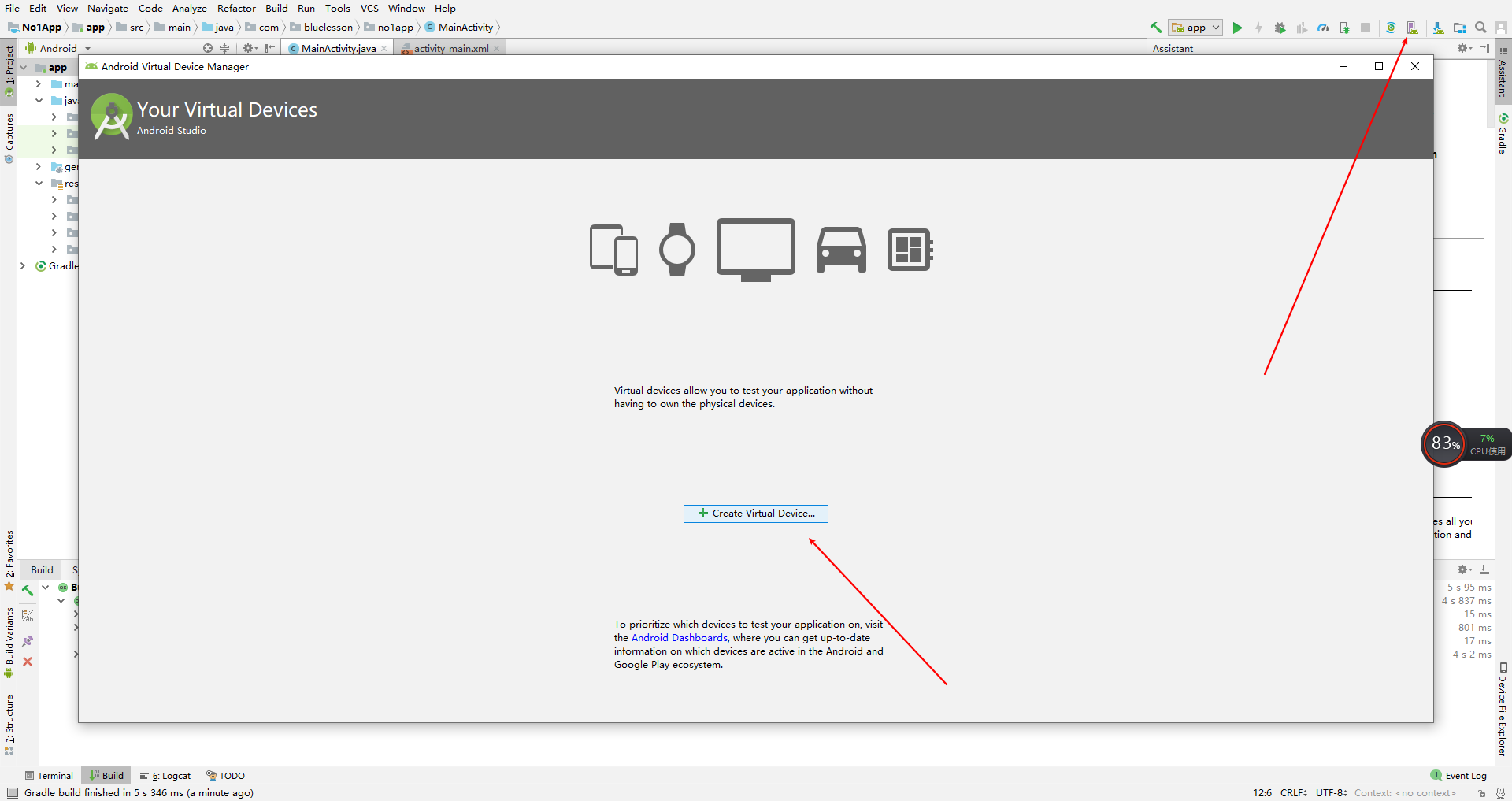Click the export arrow icon beside Build gear
Image resolution: width=1512 pixels, height=801 pixels.
(1484, 569)
